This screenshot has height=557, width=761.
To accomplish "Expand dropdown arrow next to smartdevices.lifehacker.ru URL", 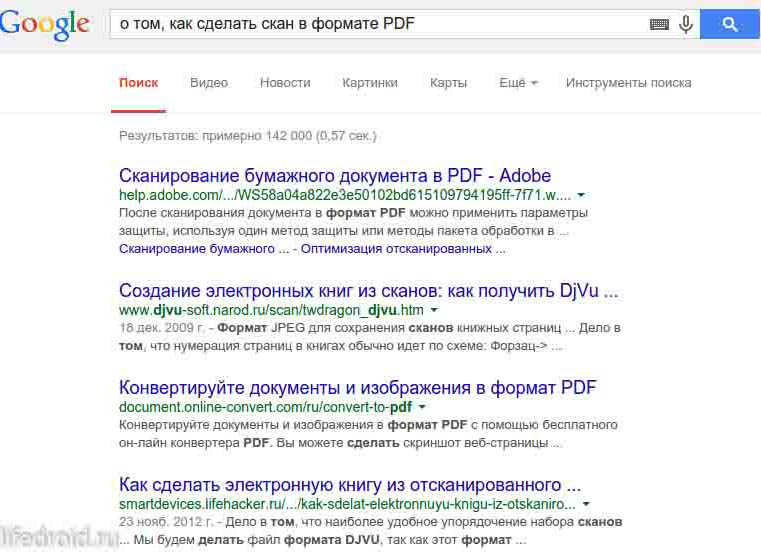I will (x=586, y=504).
